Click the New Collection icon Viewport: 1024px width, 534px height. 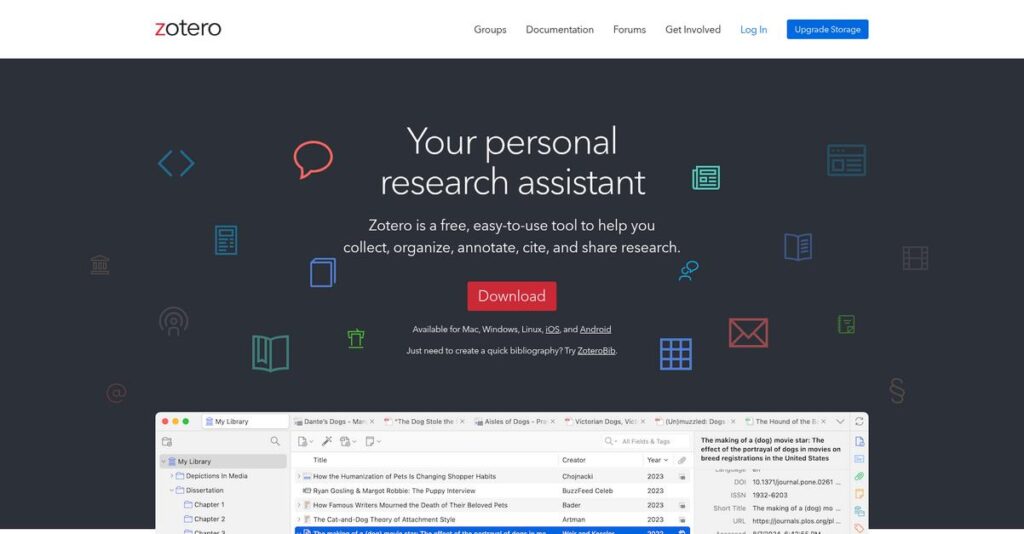pos(167,442)
